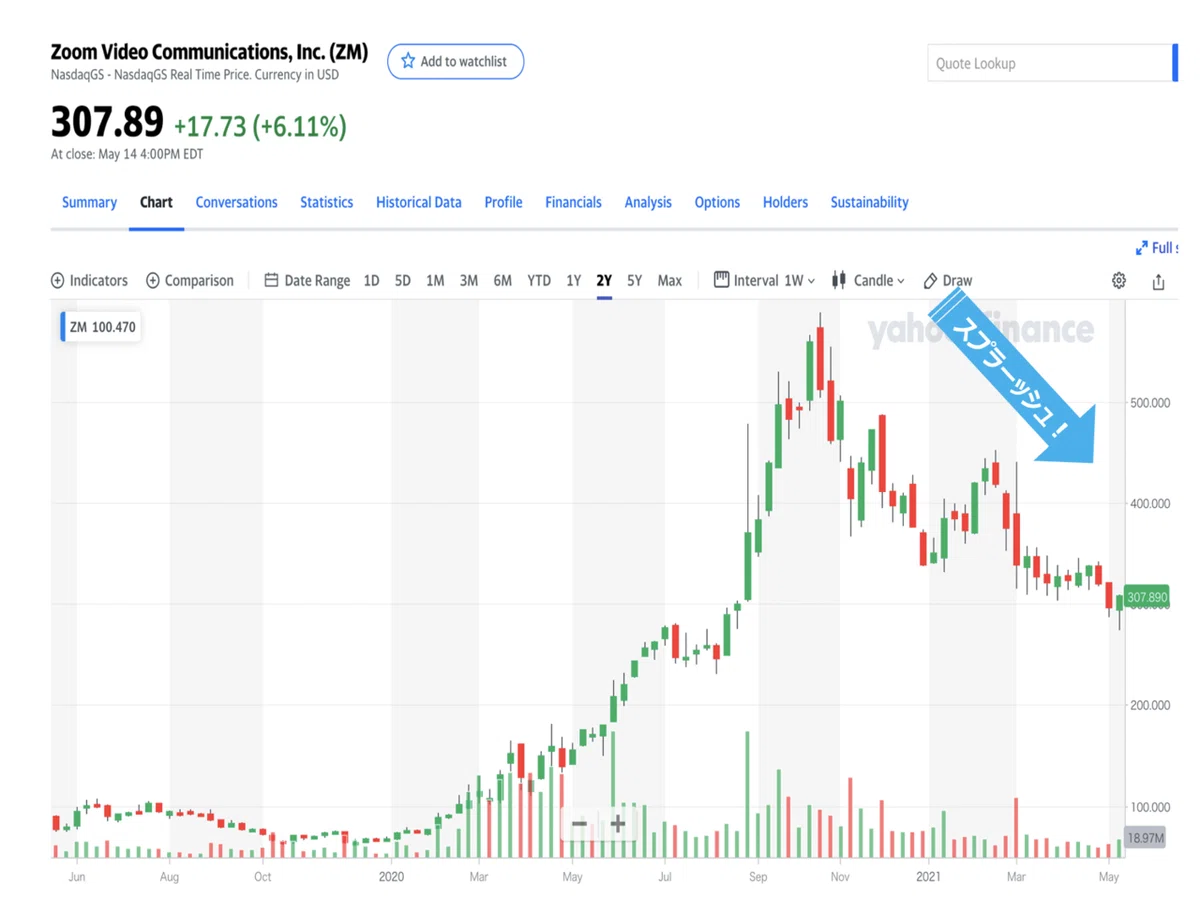
Task: Open the Historical Data tab
Action: tap(419, 202)
